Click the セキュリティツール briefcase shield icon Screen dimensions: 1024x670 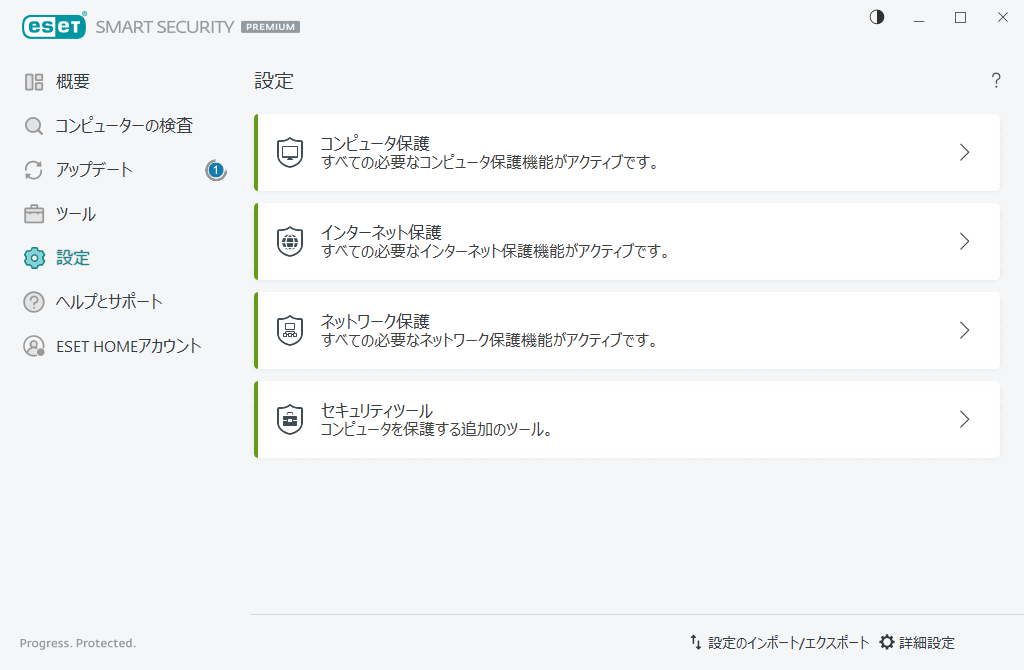pos(289,419)
